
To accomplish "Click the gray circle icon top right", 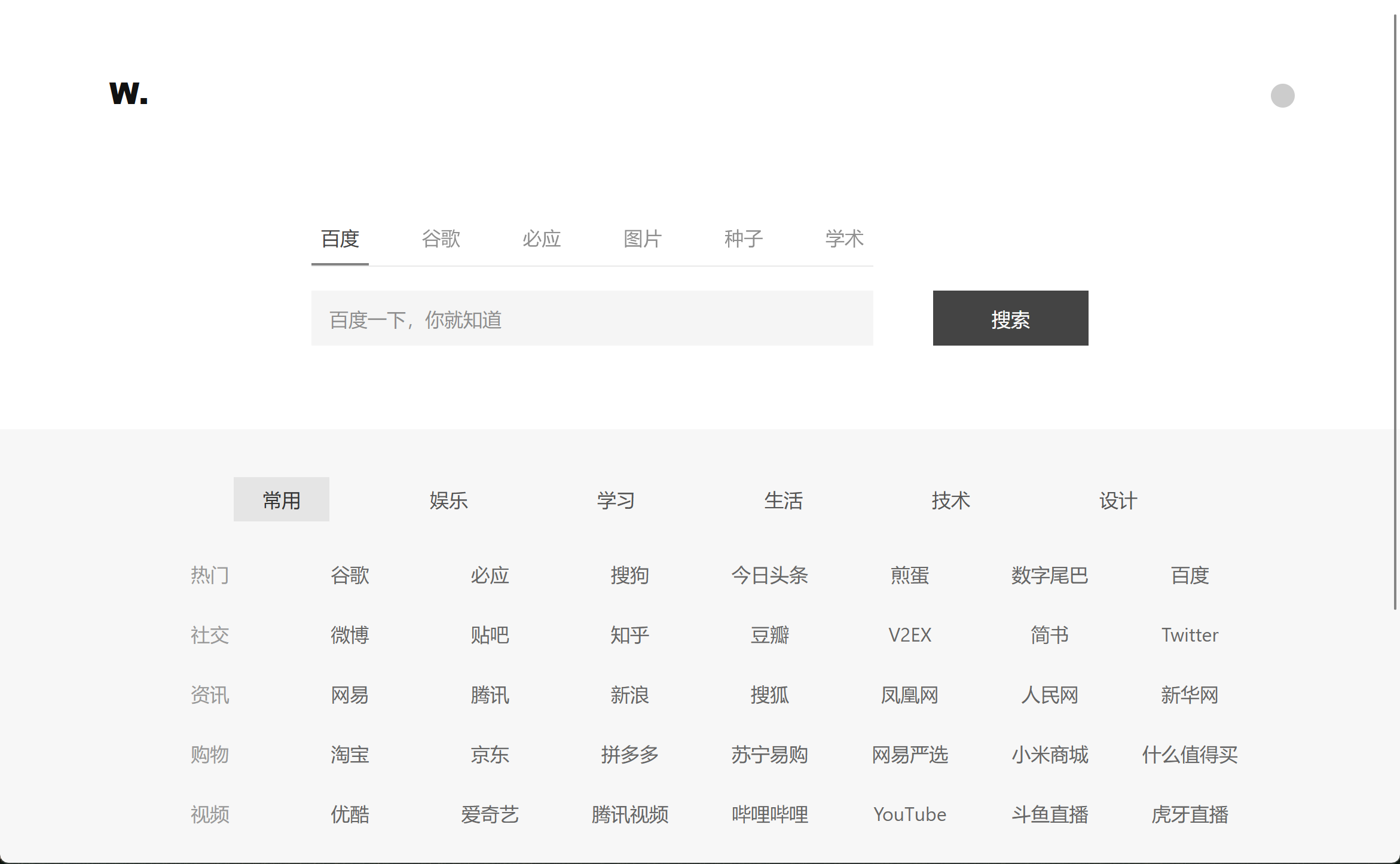I will tap(1282, 96).
